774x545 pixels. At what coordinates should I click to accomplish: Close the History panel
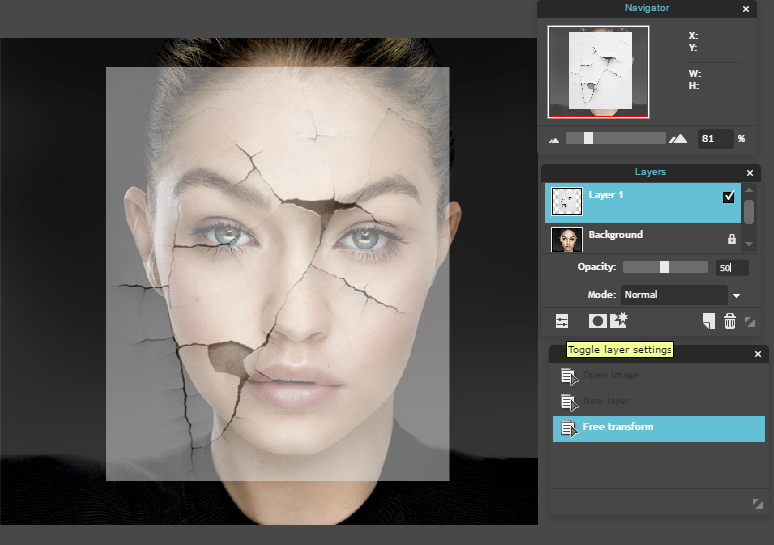coord(758,354)
